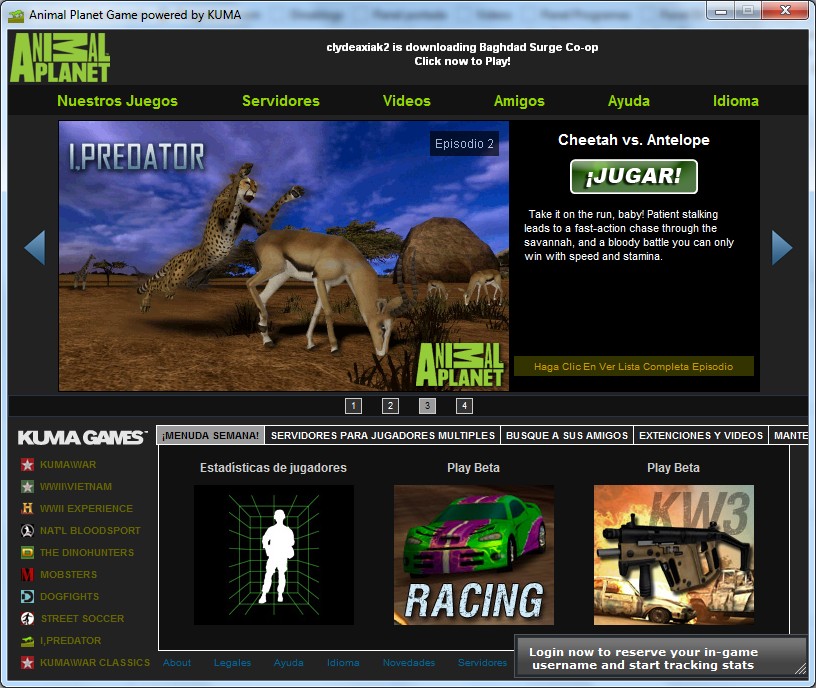
Task: Select featured slide number 2
Action: tap(390, 405)
